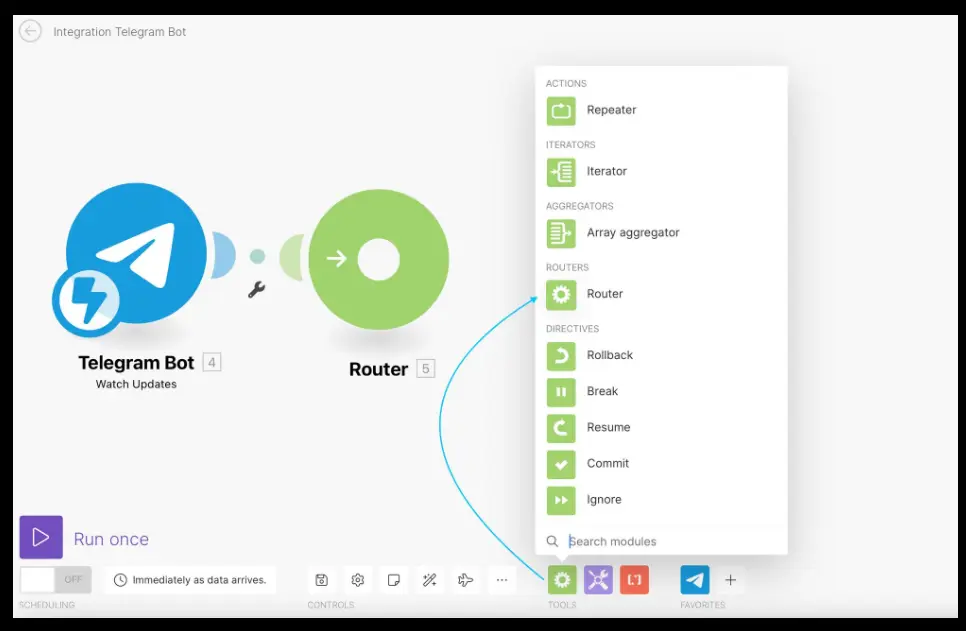966x631 pixels.
Task: Open schedule setting Immediately as data arrives
Action: (x=190, y=580)
